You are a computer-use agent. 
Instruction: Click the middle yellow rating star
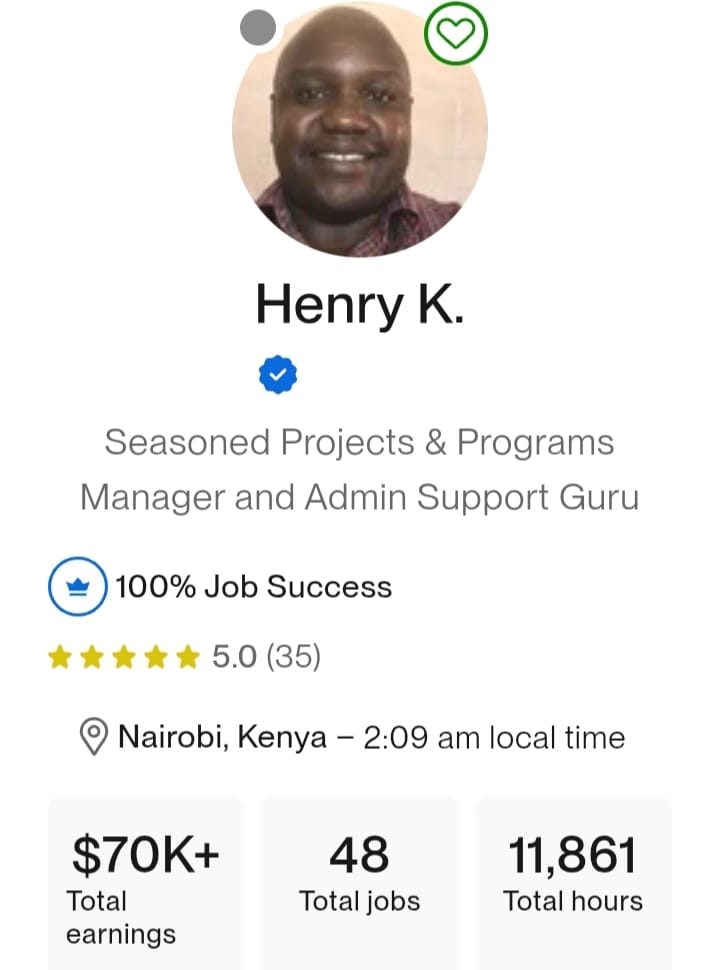[124, 657]
